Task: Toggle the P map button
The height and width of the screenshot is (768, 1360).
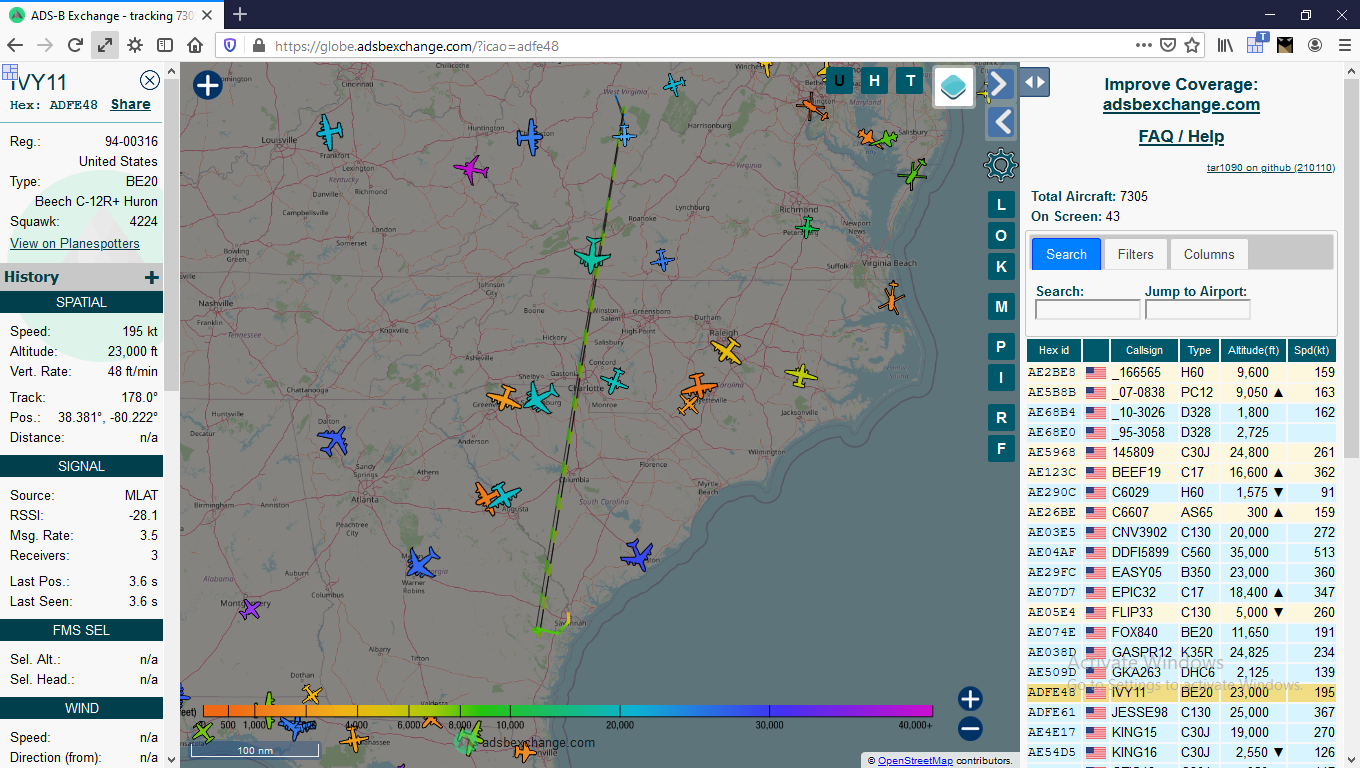Action: 1001,347
